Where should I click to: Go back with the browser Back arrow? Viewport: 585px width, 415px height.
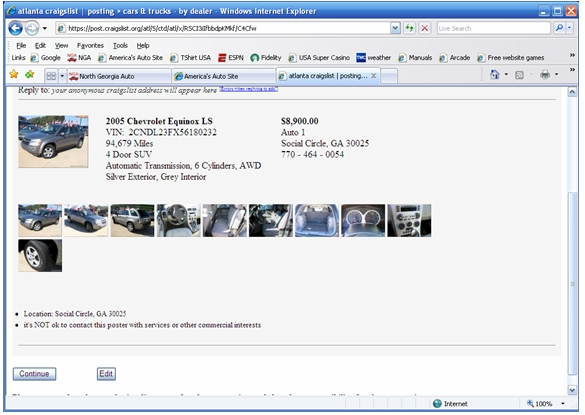16,28
